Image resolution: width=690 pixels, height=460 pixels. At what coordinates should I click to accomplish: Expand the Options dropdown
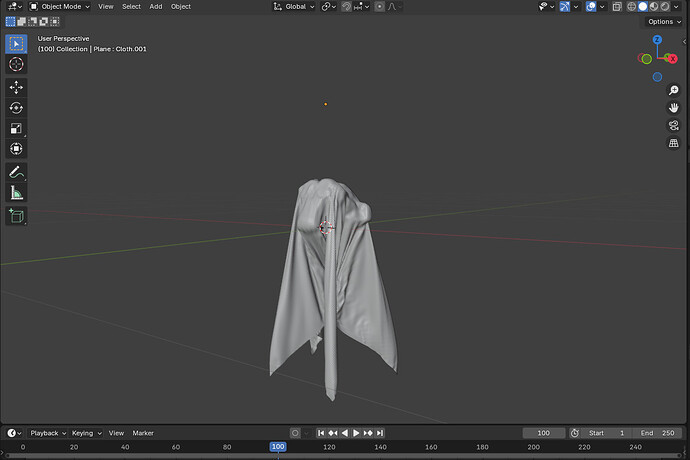click(x=664, y=22)
